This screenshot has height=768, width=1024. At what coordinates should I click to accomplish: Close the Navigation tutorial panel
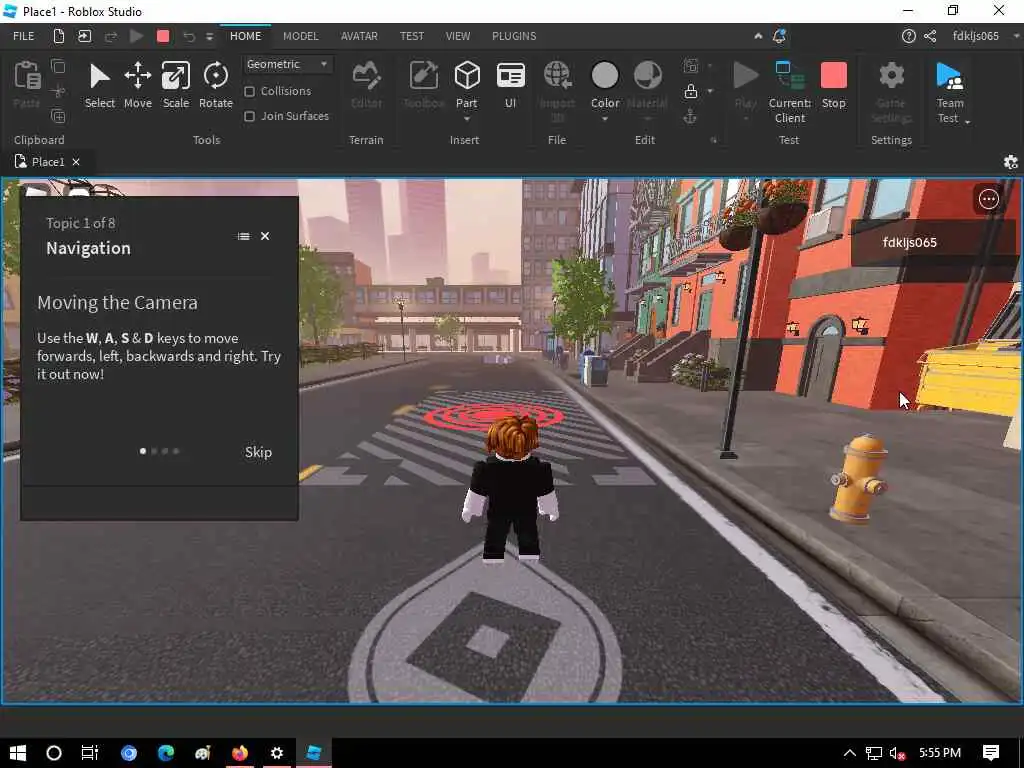(264, 236)
